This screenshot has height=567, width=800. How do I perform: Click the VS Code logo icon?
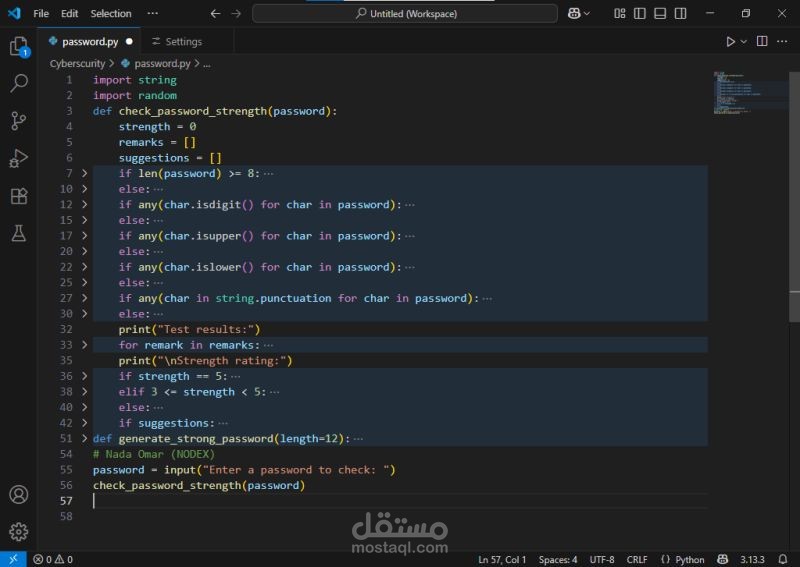[x=14, y=13]
